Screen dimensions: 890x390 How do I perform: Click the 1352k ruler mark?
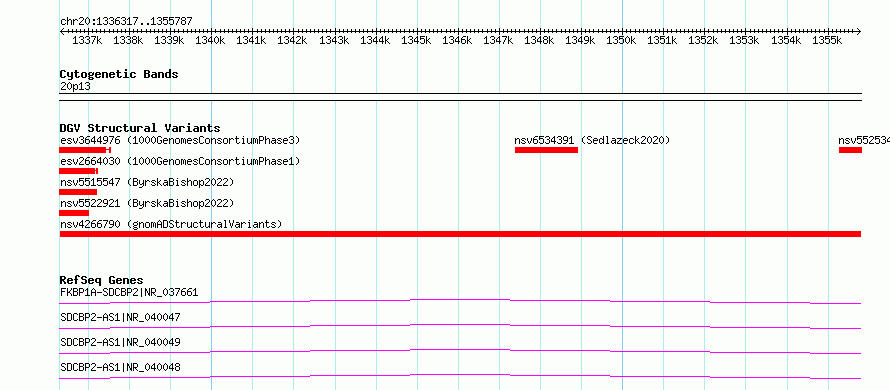(703, 41)
